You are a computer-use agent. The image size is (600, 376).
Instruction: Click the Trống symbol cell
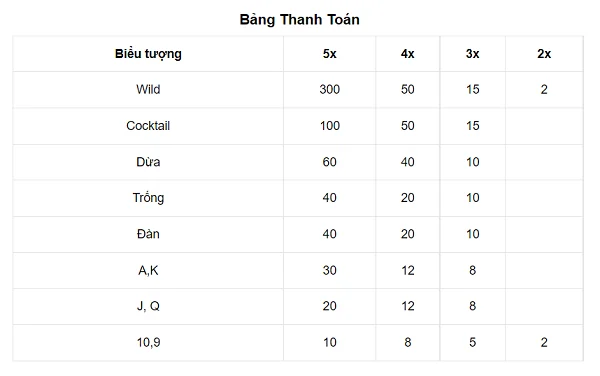[x=148, y=198]
